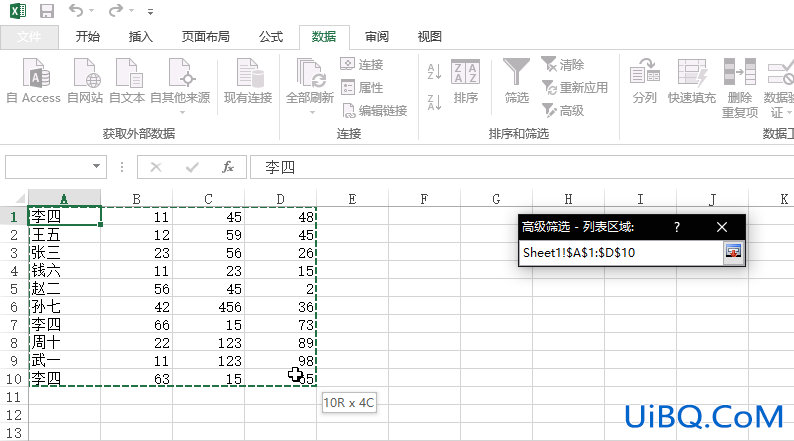
Task: Select cell A6 containing 孙七
Action: [x=64, y=306]
